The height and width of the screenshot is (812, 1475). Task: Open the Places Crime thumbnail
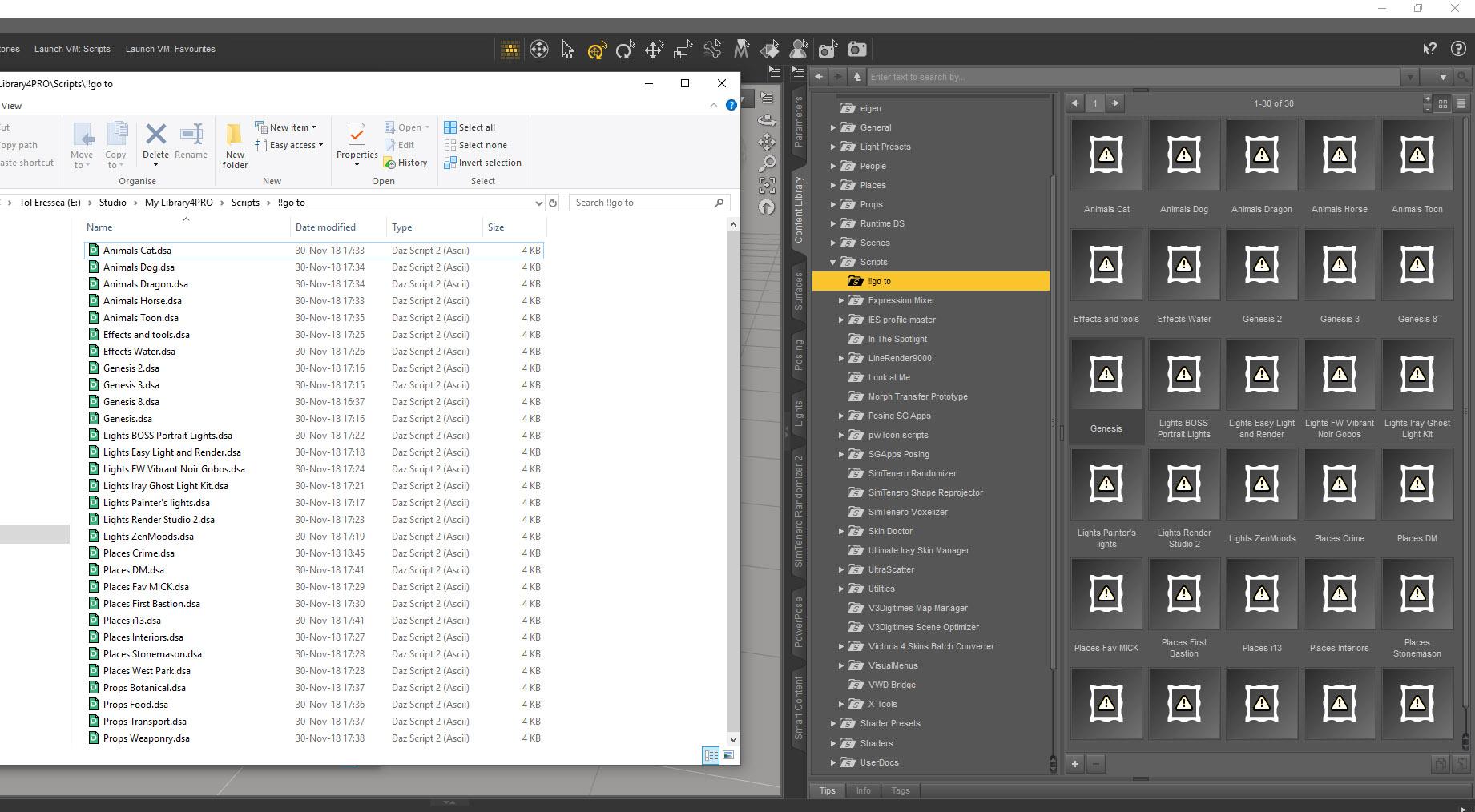coord(1339,484)
